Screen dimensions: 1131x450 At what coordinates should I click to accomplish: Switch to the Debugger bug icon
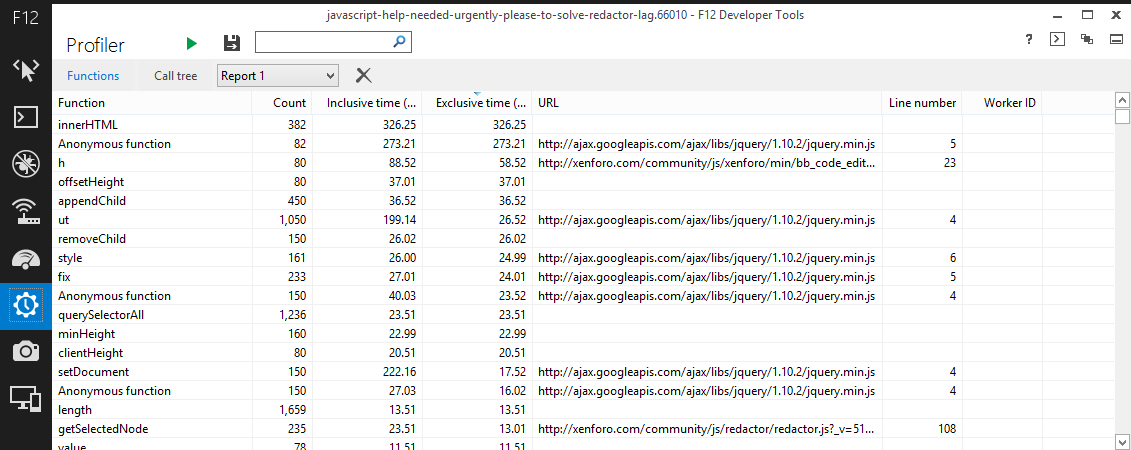tap(25, 163)
